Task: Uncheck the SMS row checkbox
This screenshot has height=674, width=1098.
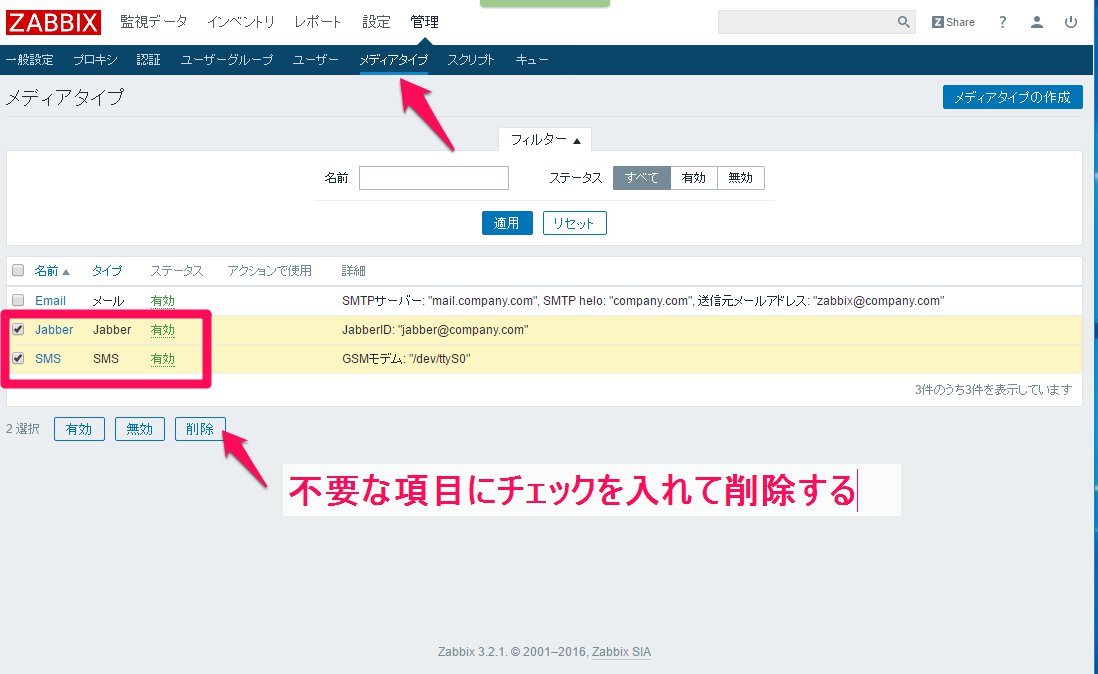Action: click(18, 358)
